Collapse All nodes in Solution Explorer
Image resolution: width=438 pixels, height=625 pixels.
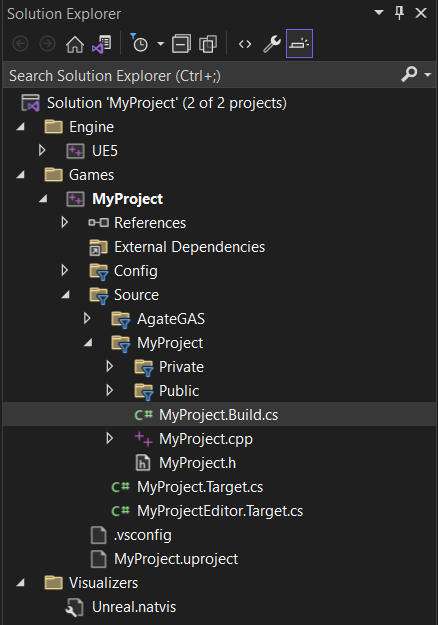(x=181, y=44)
